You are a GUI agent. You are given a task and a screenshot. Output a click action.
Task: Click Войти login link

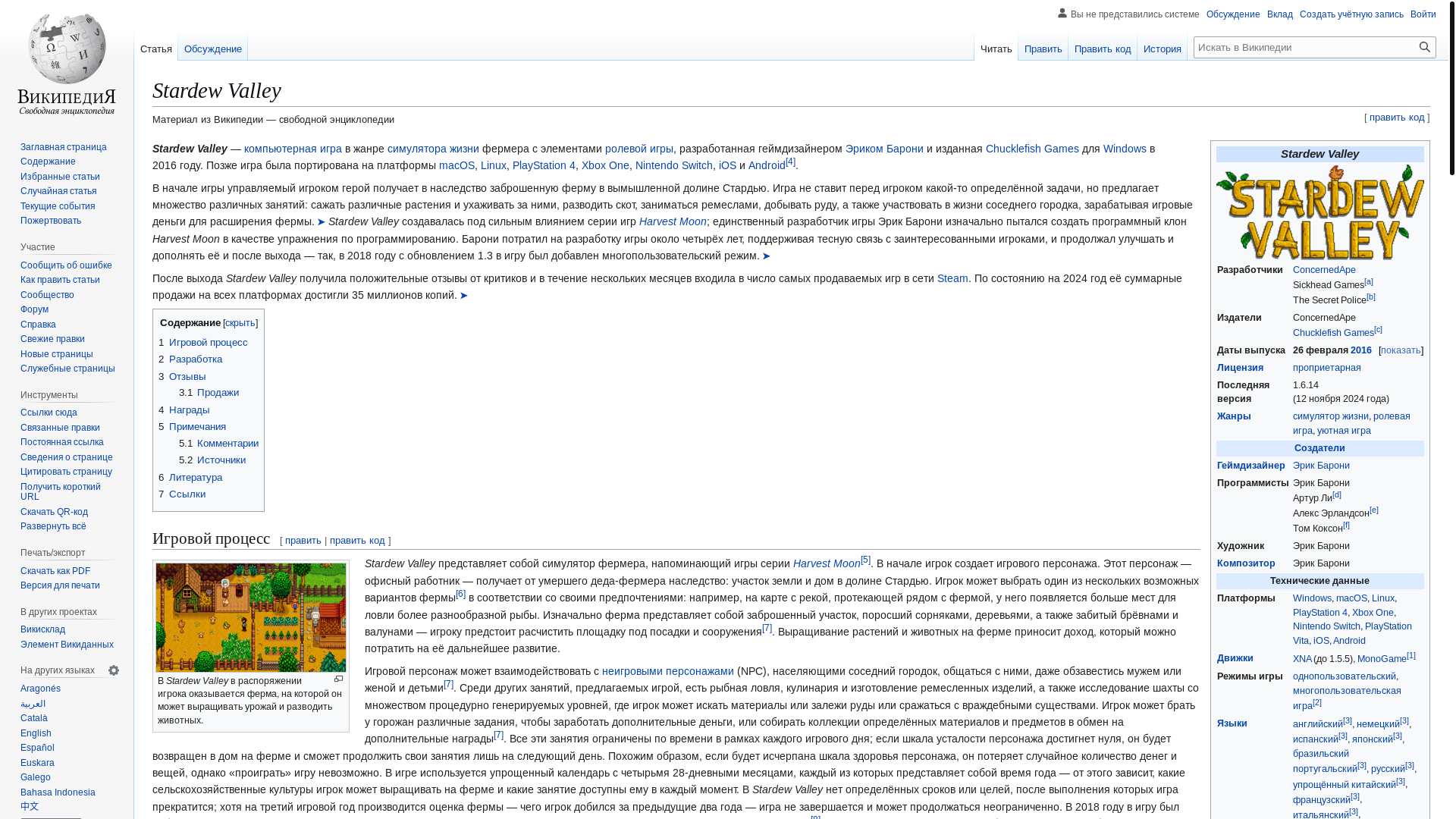(1423, 14)
